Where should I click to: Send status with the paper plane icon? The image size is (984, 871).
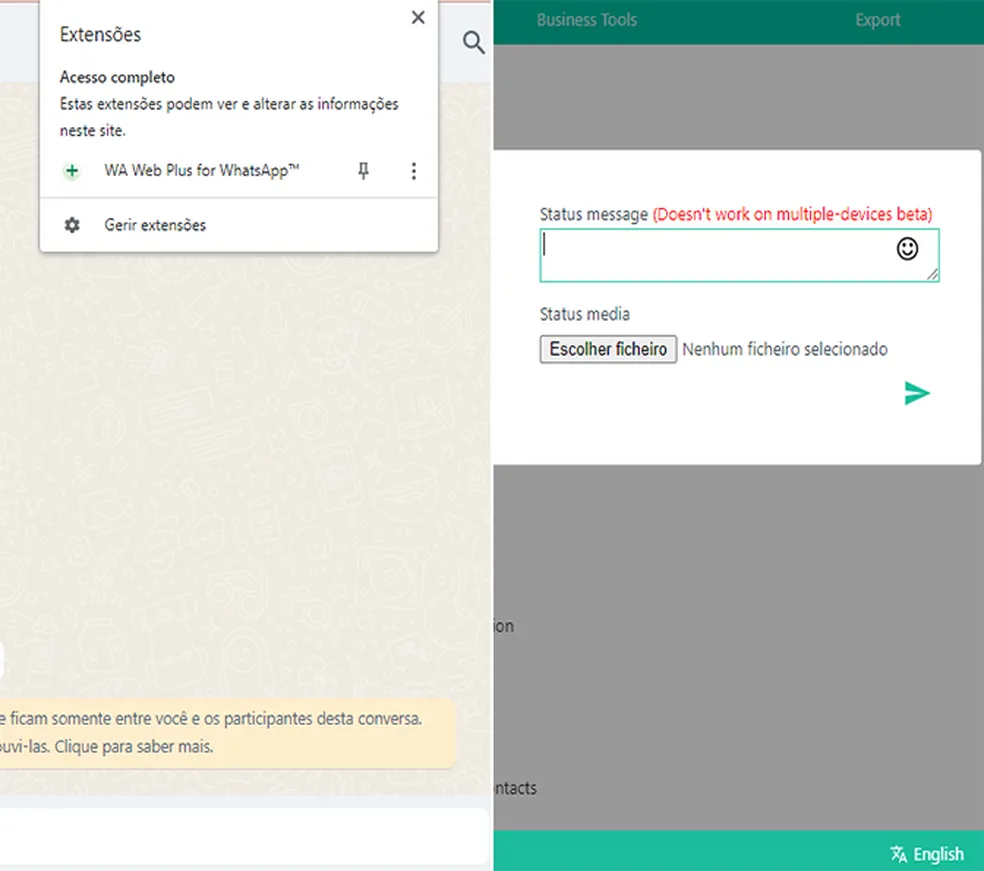(917, 393)
